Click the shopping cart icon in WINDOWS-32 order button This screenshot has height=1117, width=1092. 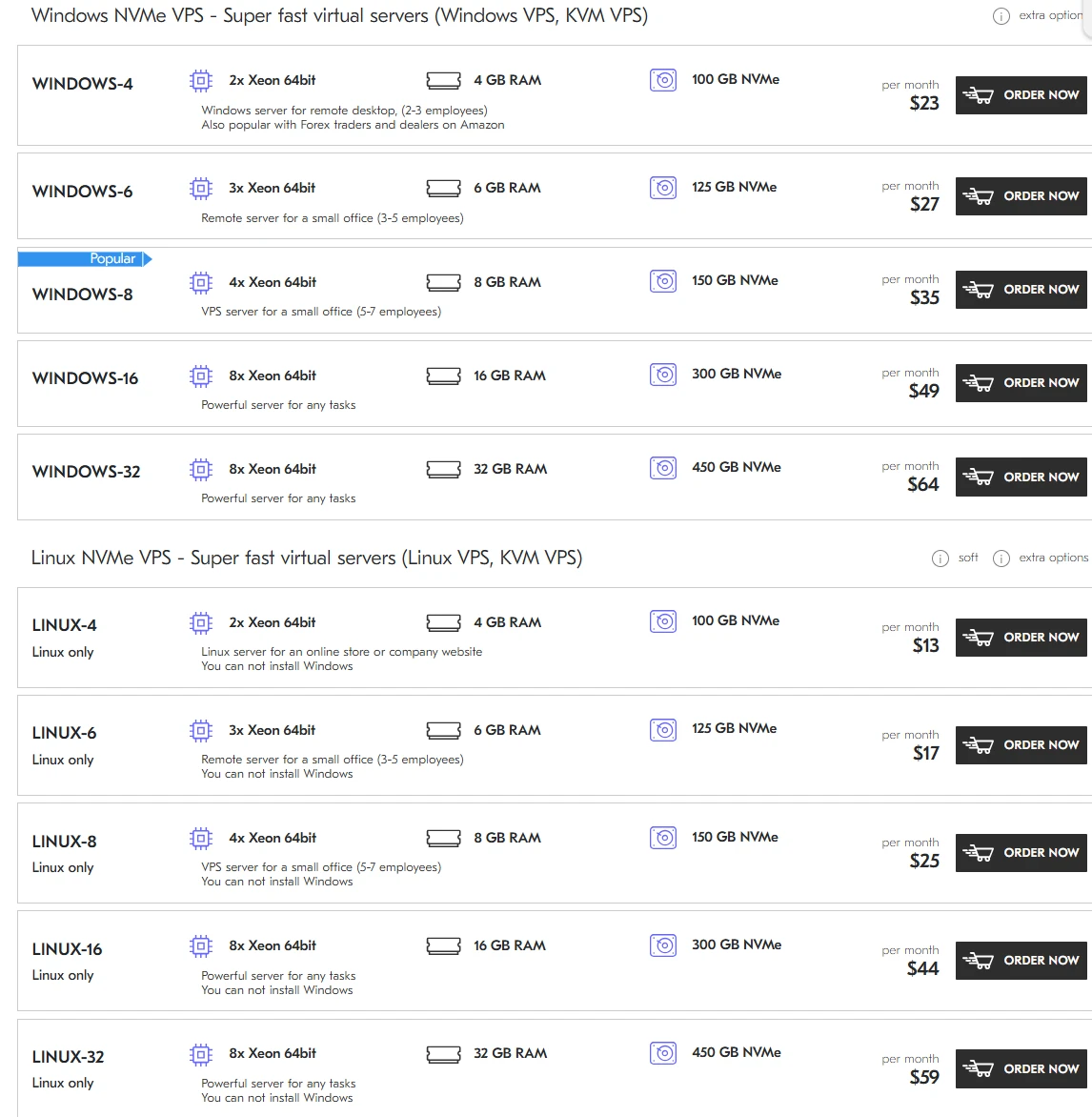coord(979,477)
